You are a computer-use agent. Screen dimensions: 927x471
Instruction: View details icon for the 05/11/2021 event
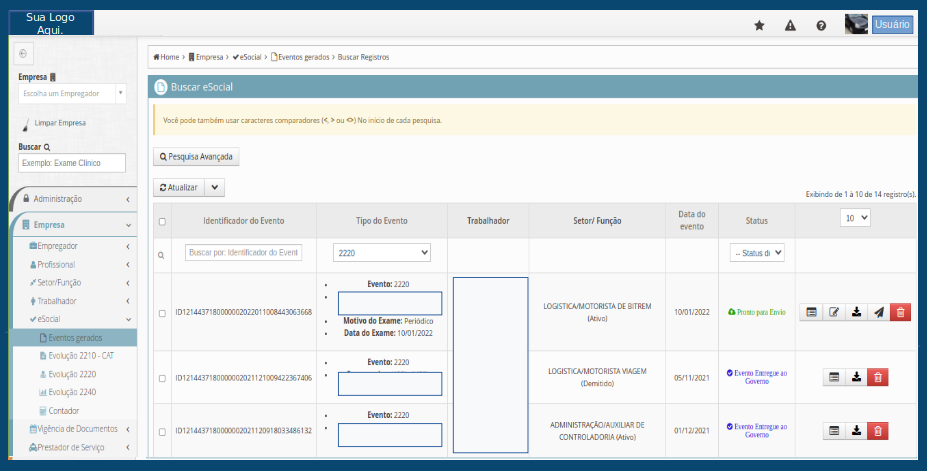click(834, 377)
